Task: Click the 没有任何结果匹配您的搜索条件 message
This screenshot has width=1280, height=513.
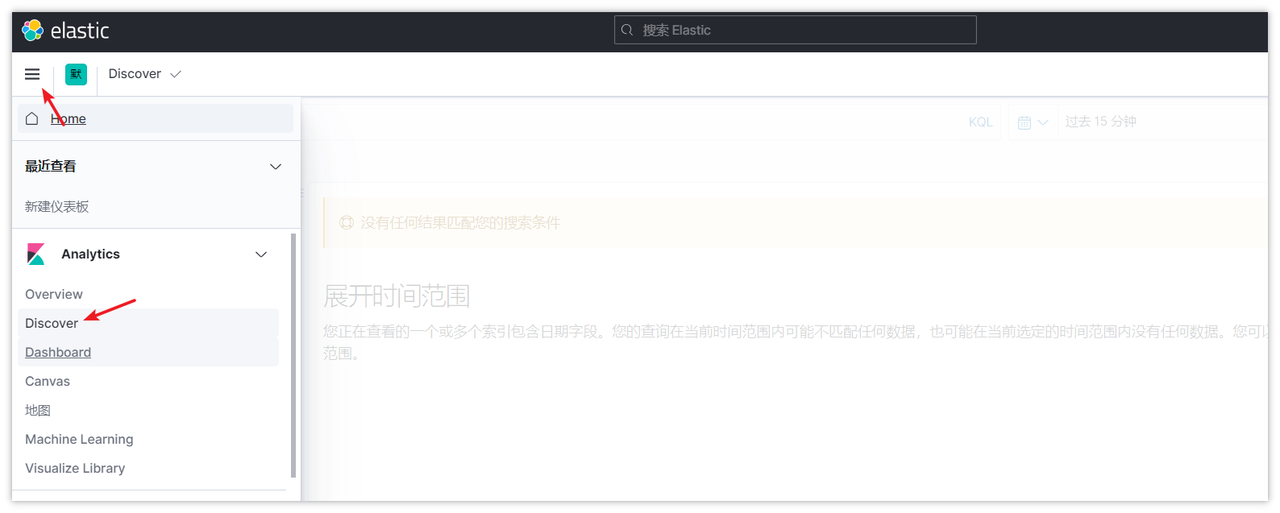Action: 460,223
